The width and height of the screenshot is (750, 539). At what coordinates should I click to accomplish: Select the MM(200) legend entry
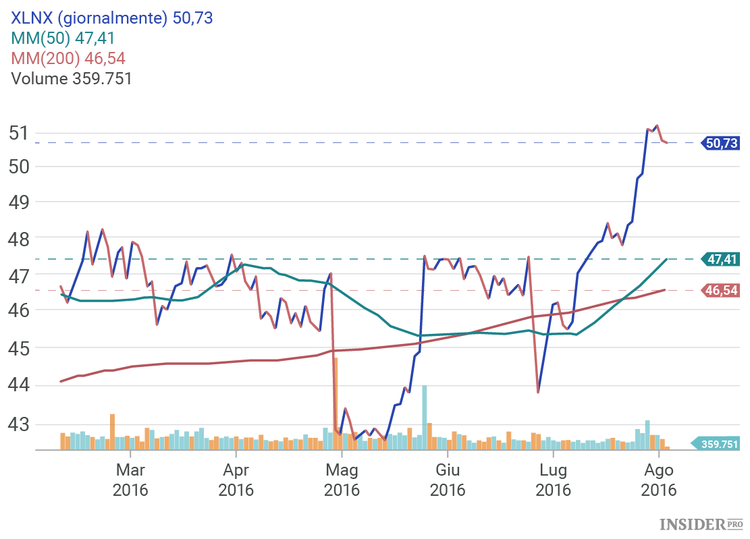pyautogui.click(x=68, y=58)
